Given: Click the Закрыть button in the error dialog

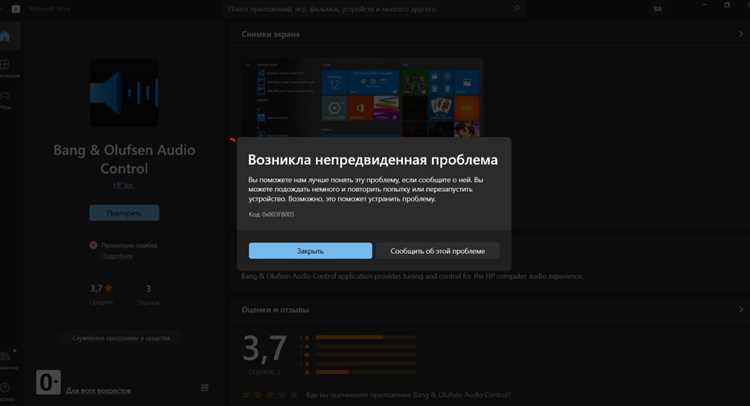Looking at the screenshot, I should (x=310, y=251).
